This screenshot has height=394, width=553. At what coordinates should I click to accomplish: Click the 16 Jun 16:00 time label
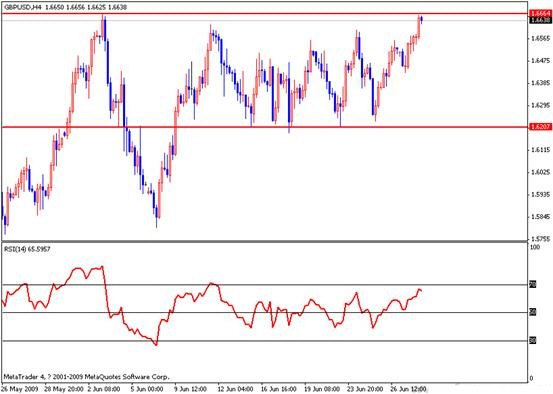tap(279, 389)
